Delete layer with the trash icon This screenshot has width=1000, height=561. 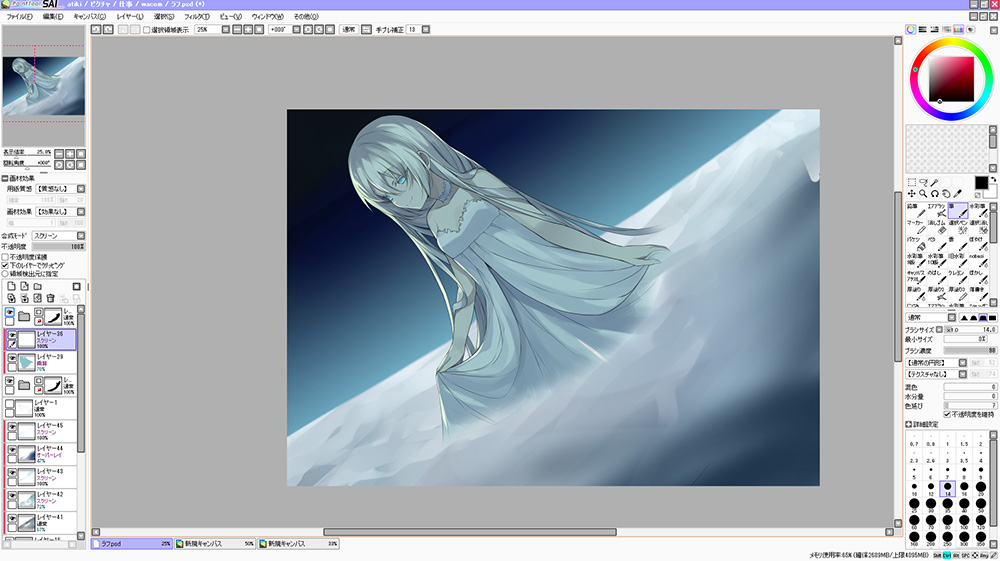point(50,298)
